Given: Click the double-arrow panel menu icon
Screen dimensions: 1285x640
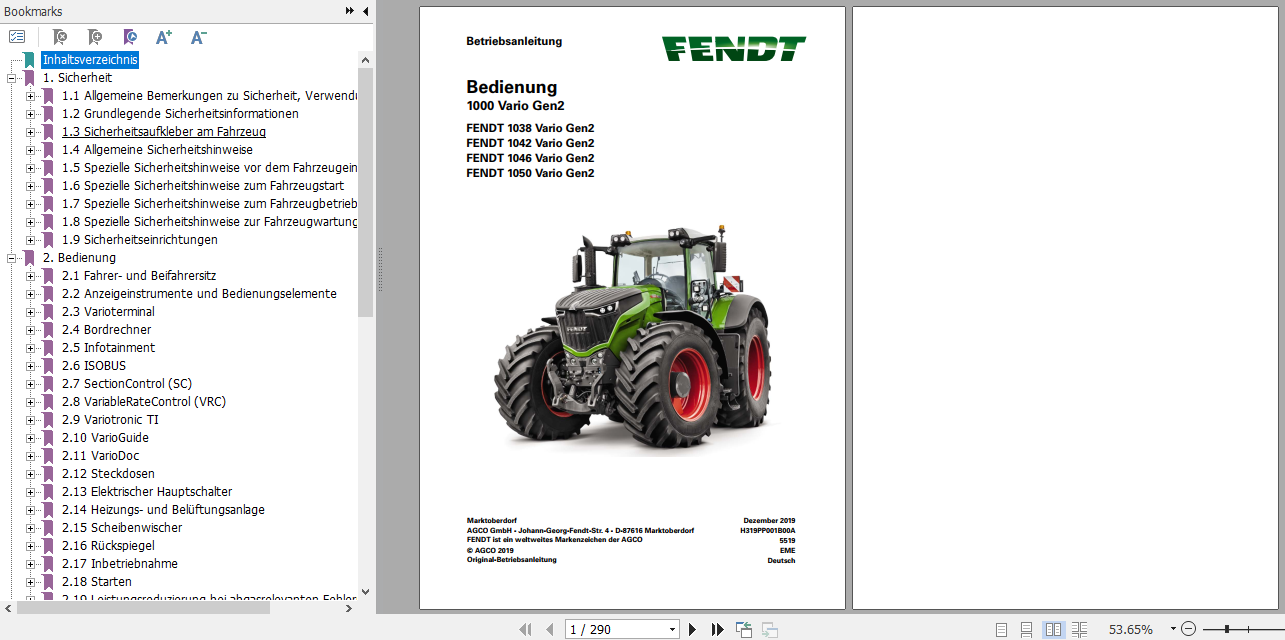Looking at the screenshot, I should point(349,11).
